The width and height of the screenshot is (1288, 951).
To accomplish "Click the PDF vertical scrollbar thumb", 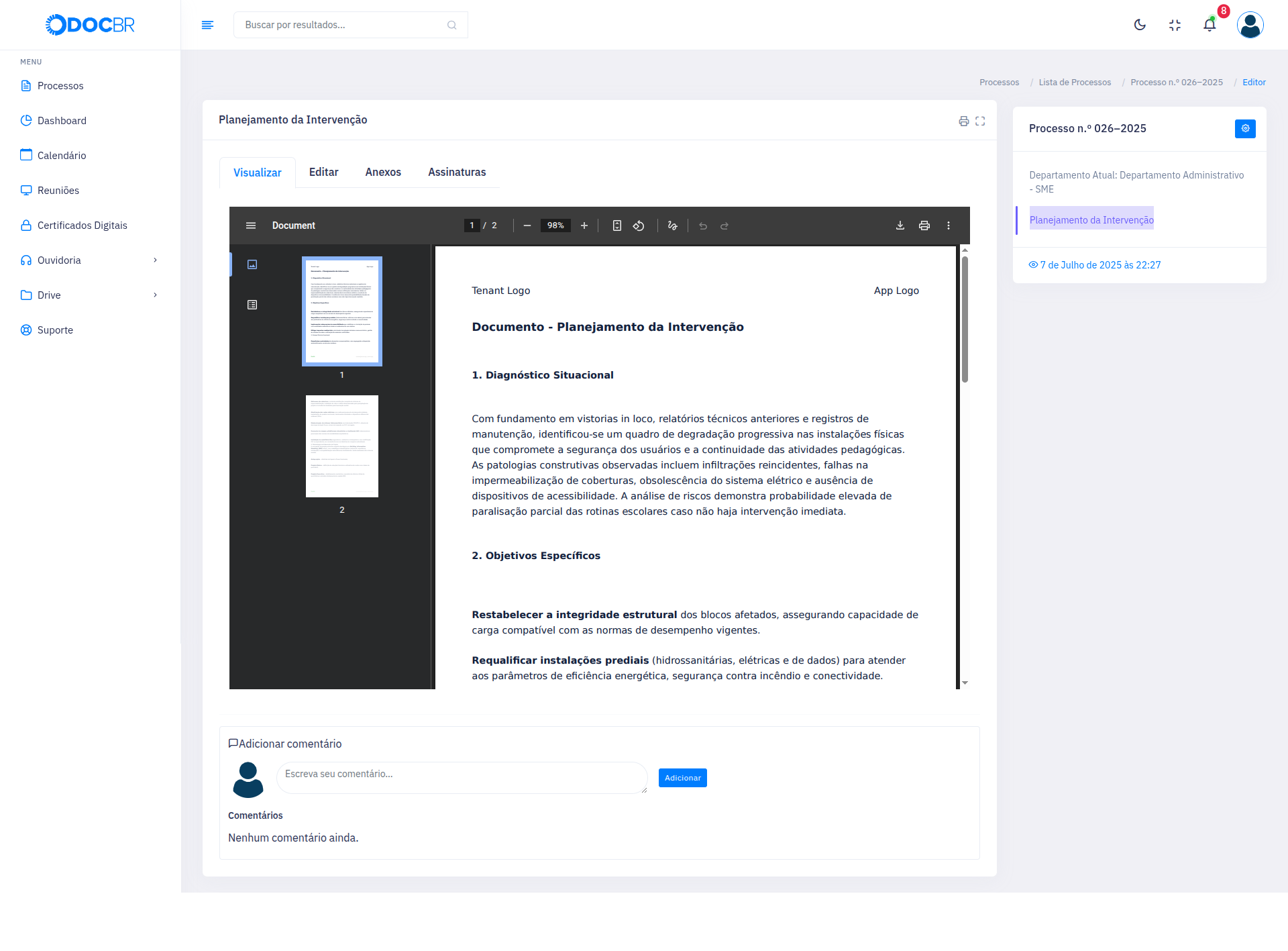I will click(965, 319).
